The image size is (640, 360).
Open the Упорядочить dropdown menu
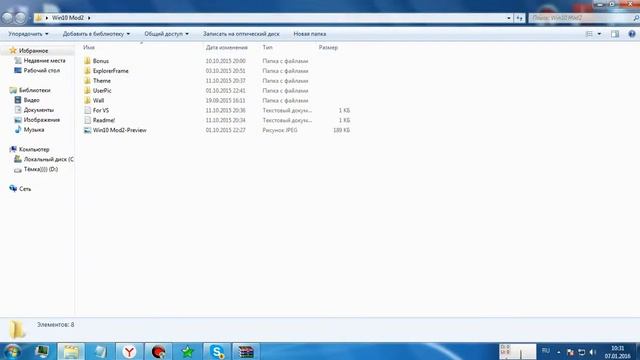click(x=29, y=34)
